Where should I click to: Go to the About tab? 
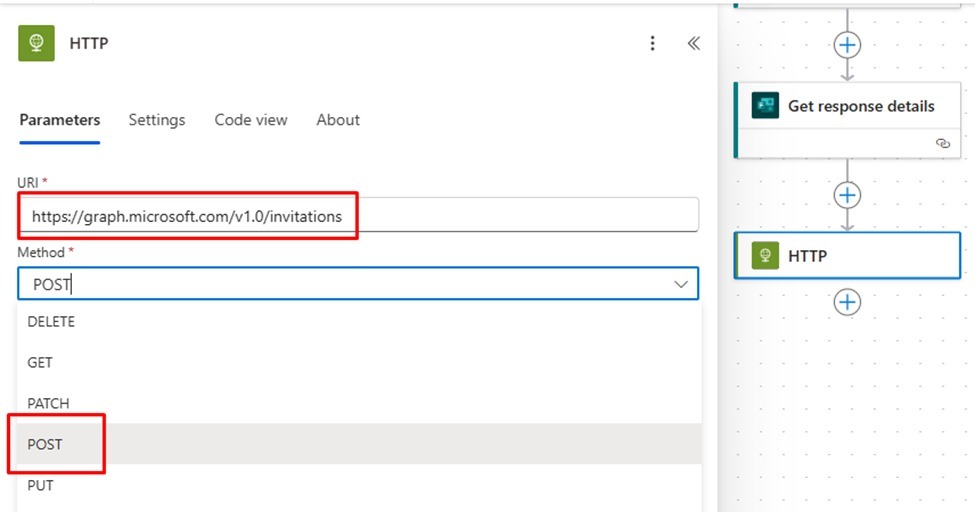pos(338,120)
